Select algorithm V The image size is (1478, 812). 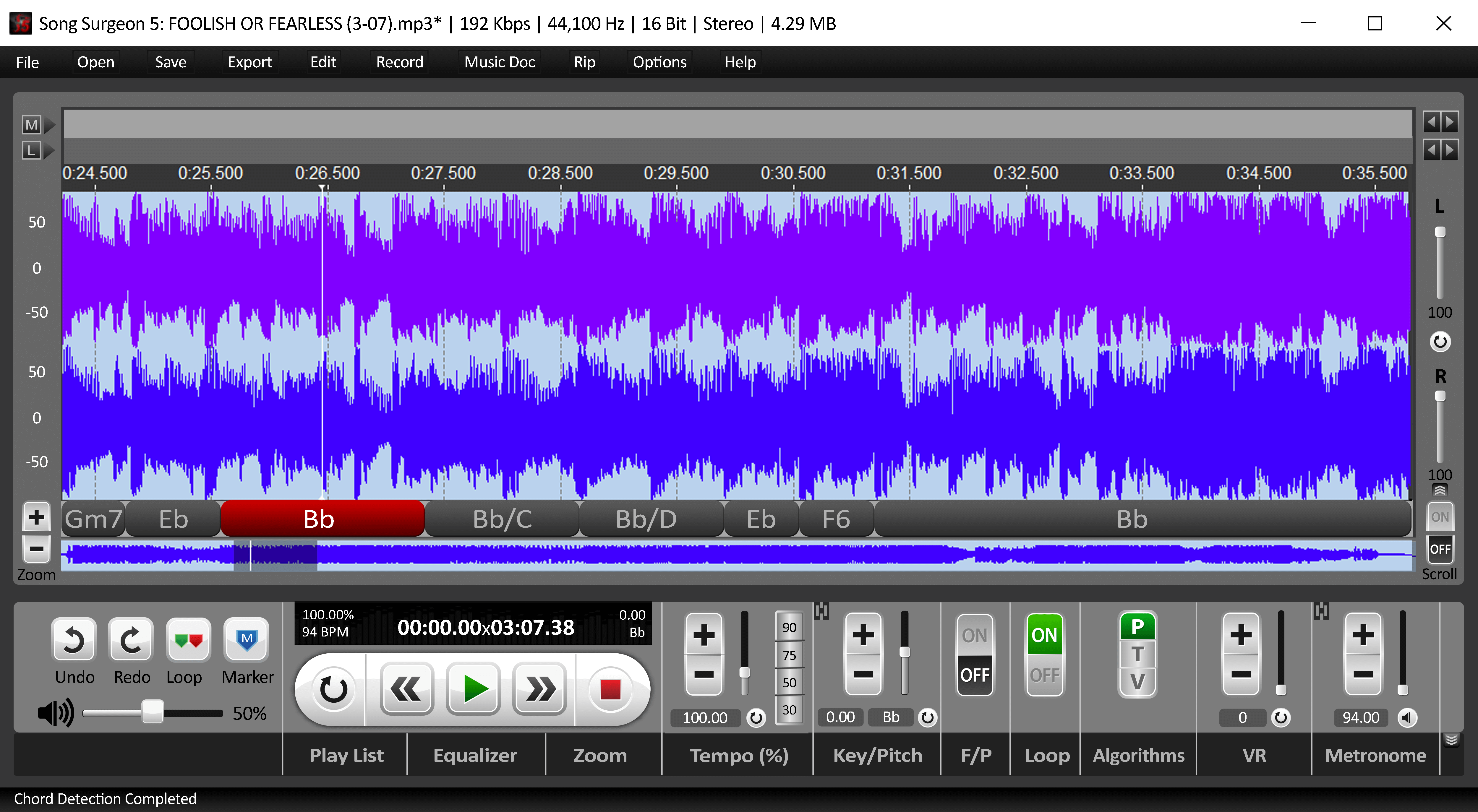pos(1137,682)
